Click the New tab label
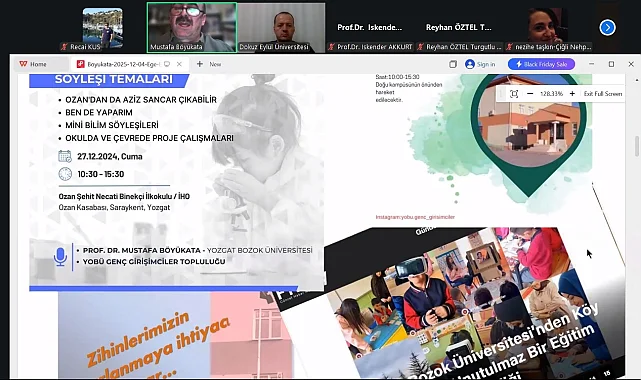 tap(215, 64)
